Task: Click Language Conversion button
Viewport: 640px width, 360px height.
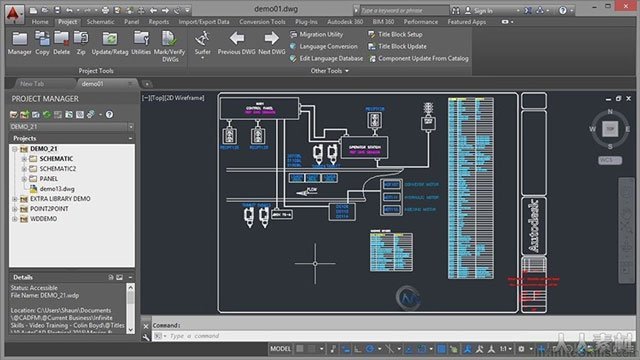Action: click(323, 47)
